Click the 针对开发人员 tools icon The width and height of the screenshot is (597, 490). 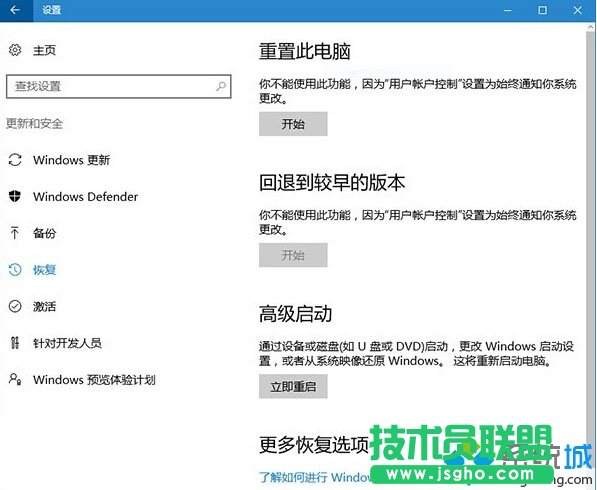pos(14,343)
